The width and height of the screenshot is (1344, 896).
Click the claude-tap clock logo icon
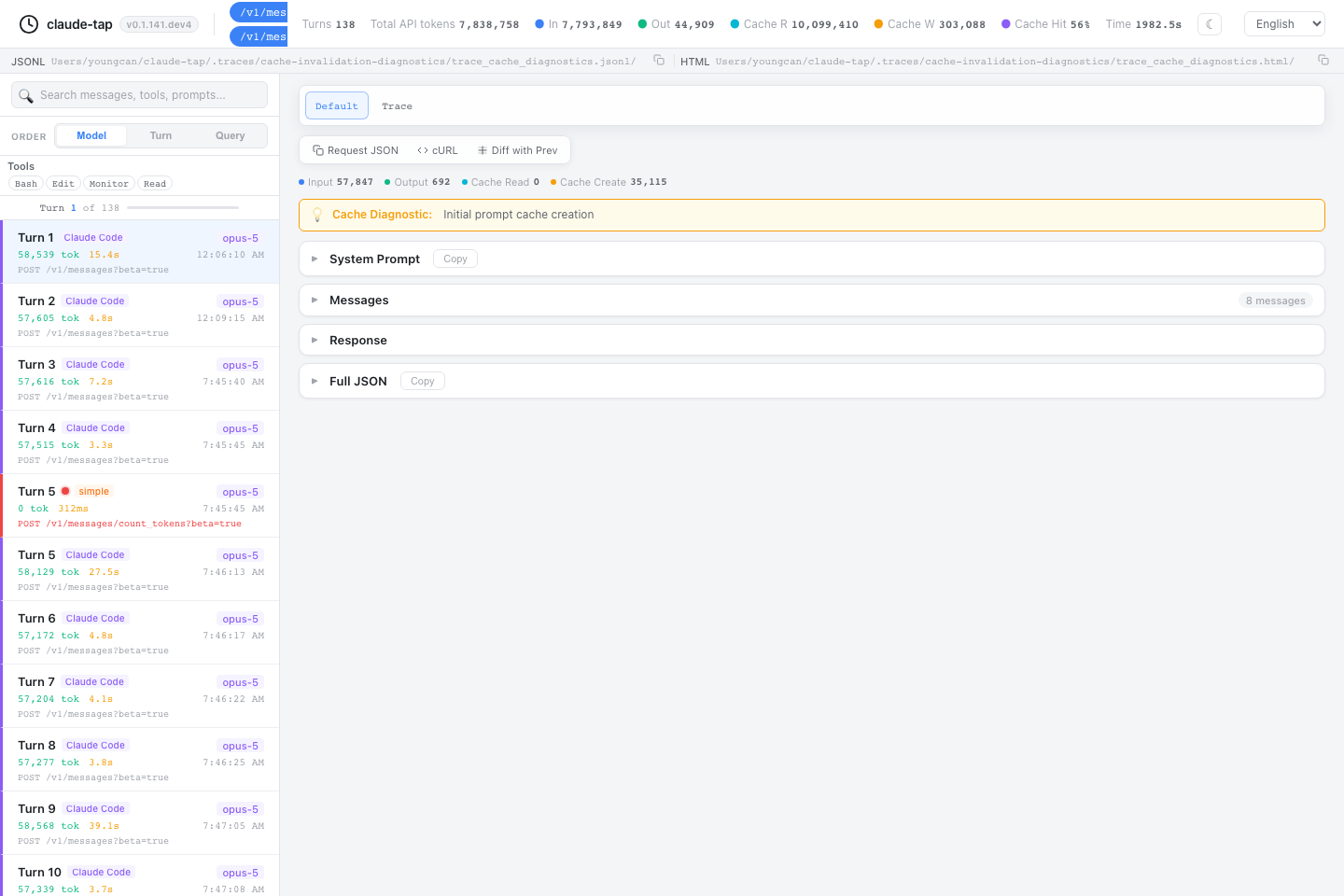[x=29, y=24]
